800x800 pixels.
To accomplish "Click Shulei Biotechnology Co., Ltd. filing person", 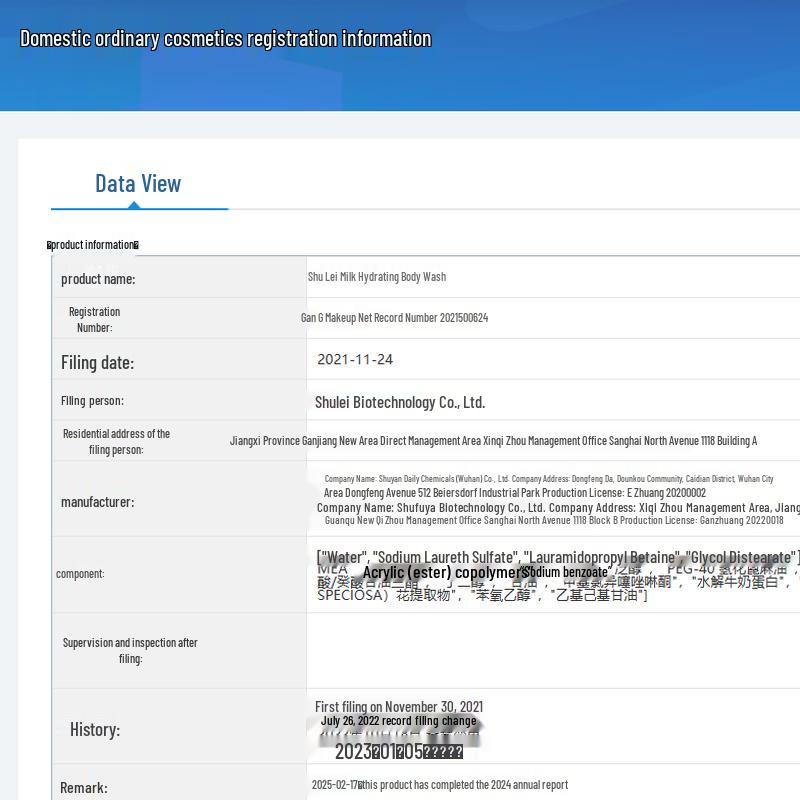I will 399,402.
